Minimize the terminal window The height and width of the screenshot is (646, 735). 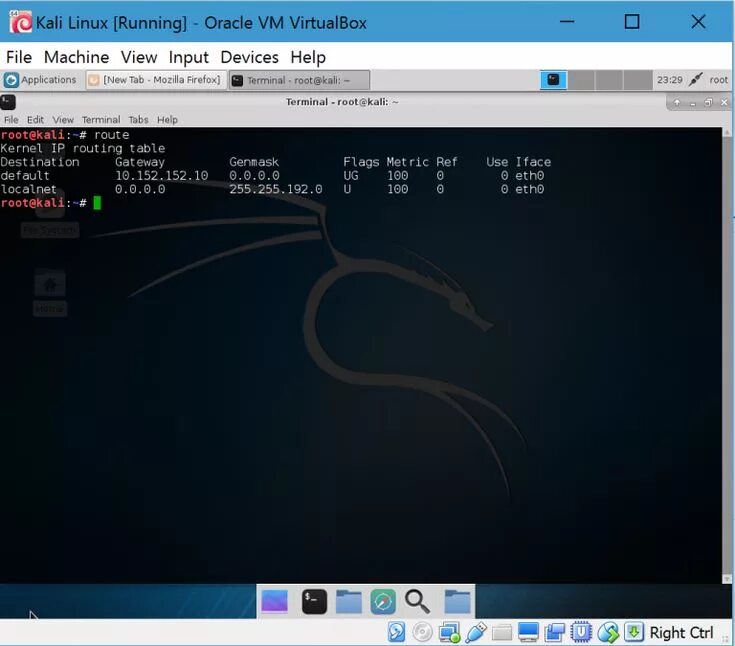tap(693, 102)
